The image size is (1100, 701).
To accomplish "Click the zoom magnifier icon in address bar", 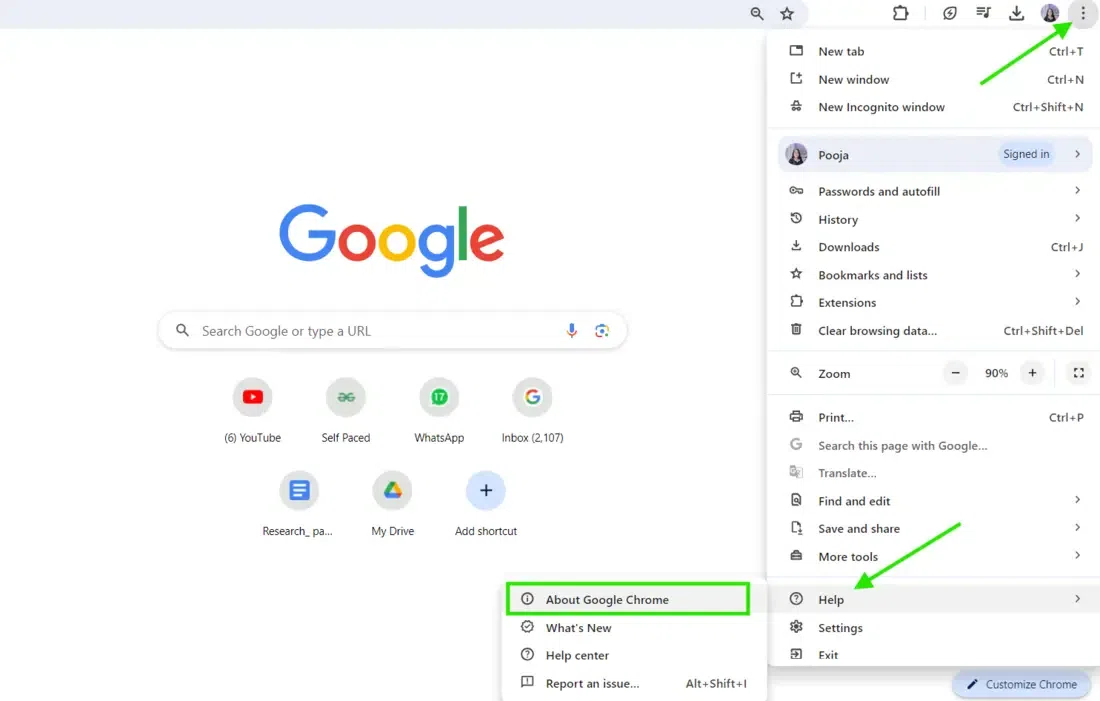I will click(x=756, y=13).
